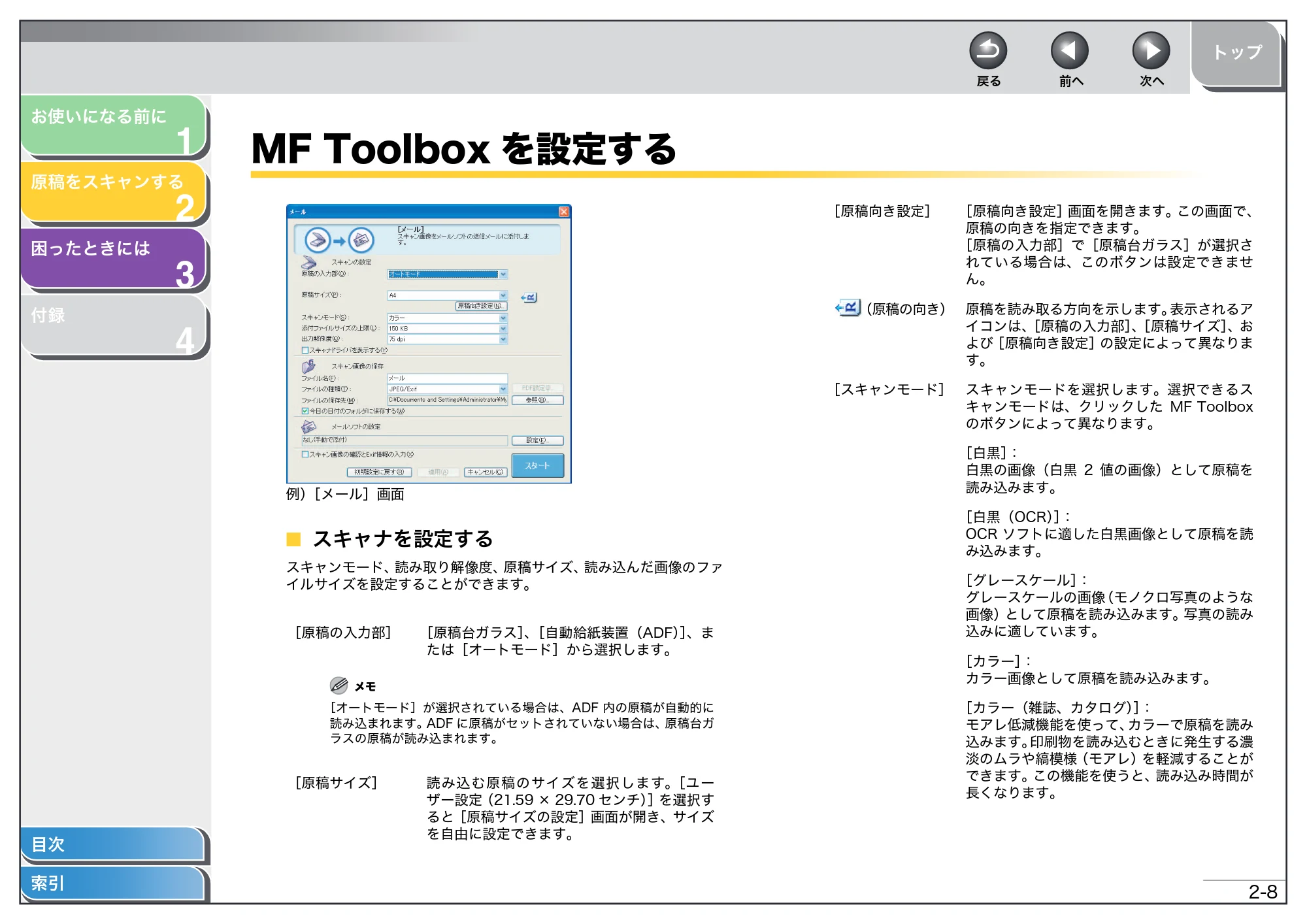Open the 原稿をスキャンする chapter 2 tab
The width and height of the screenshot is (1307, 924).
tap(114, 192)
